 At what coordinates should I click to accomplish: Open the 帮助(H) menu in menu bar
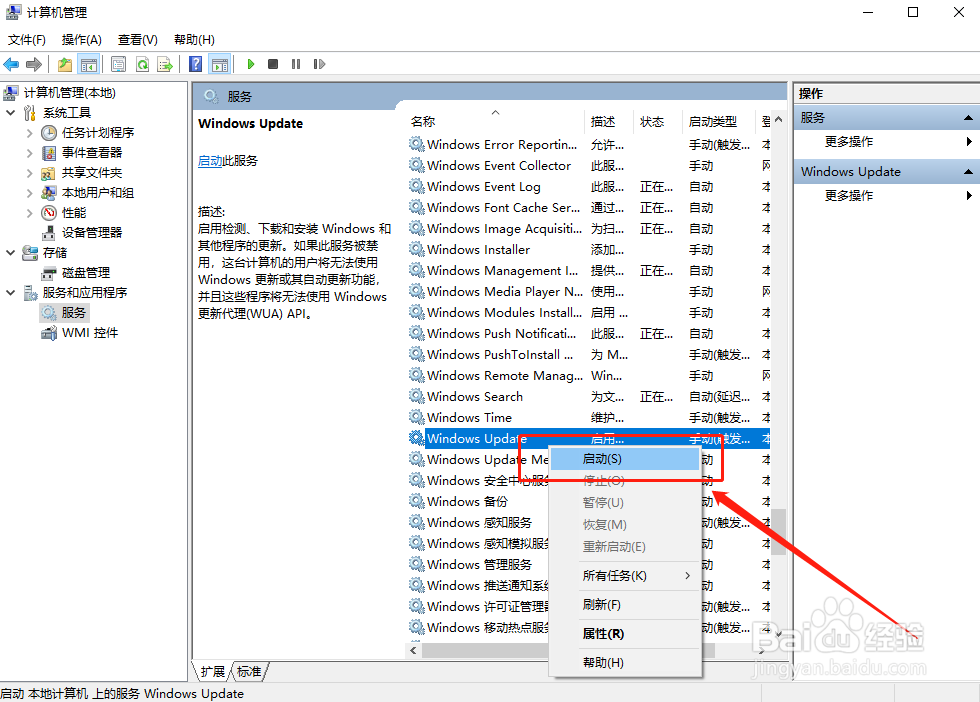tap(194, 40)
